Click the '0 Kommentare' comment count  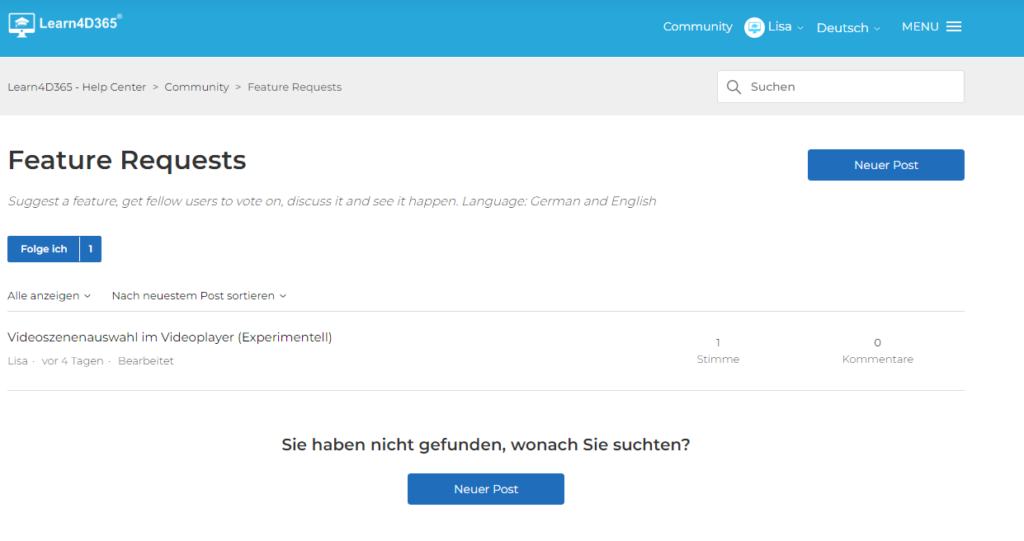coord(877,351)
